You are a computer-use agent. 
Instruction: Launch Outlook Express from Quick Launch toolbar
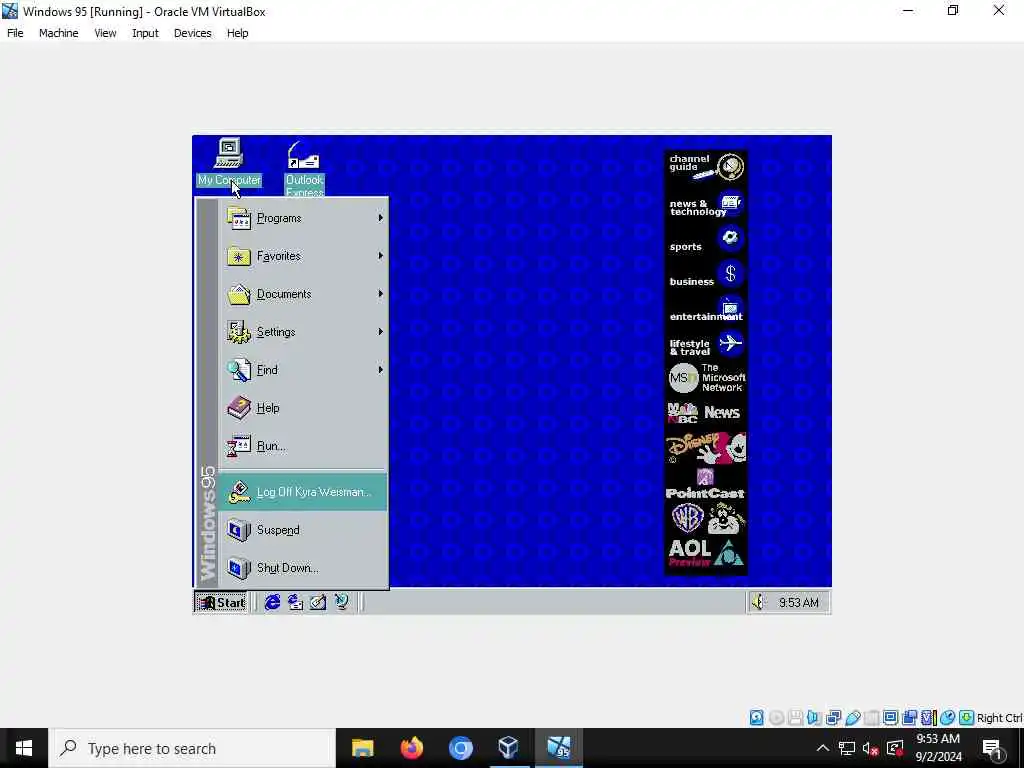tap(295, 602)
